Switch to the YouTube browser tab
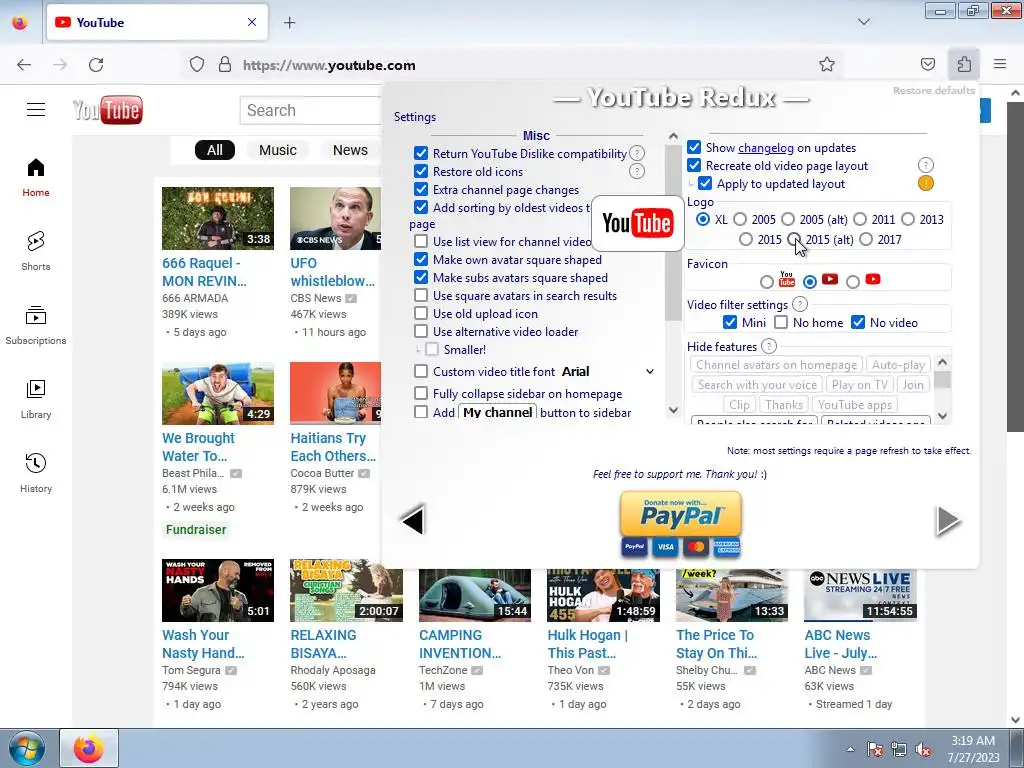 click(157, 22)
